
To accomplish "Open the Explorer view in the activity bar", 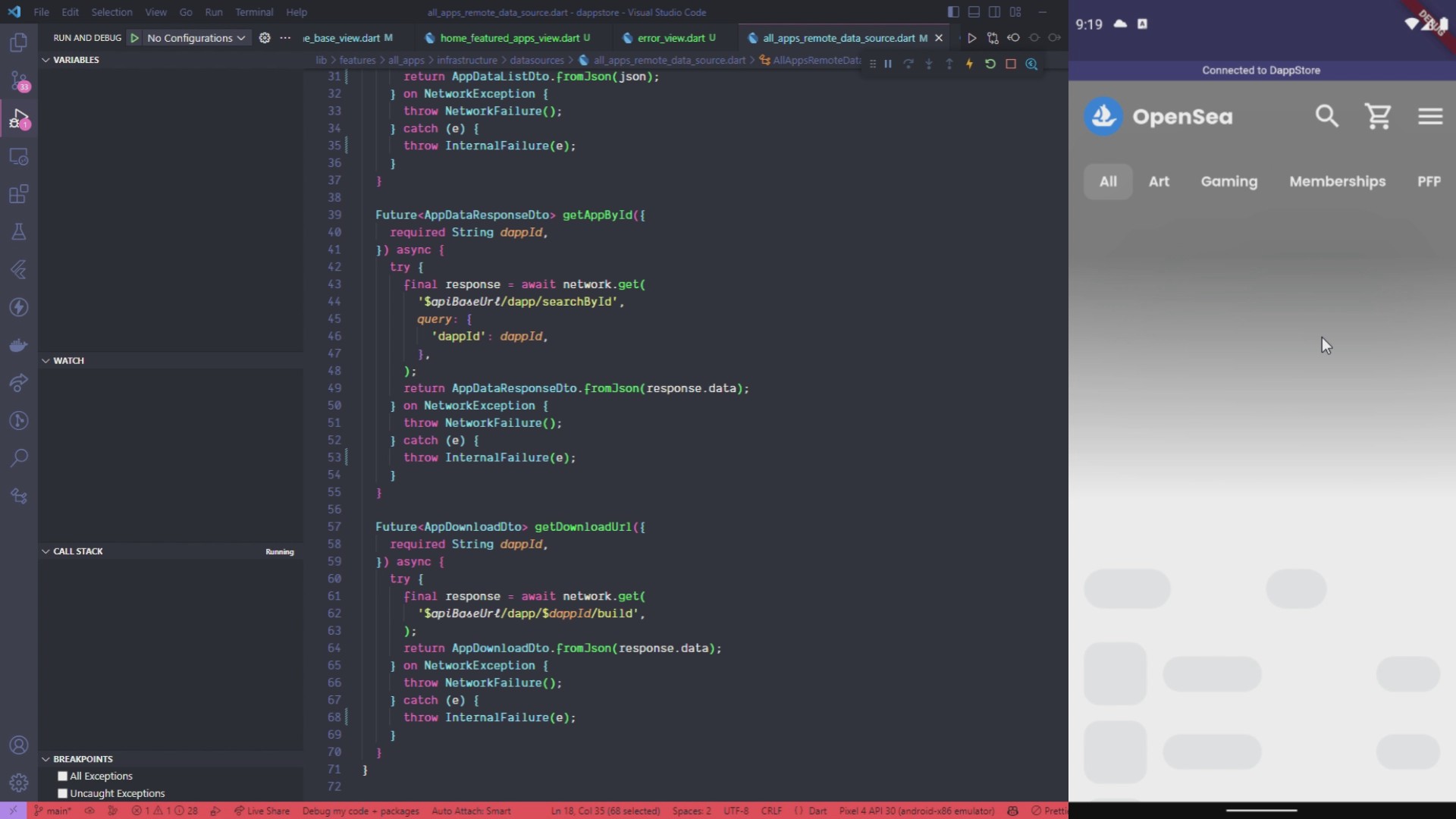I will click(18, 42).
